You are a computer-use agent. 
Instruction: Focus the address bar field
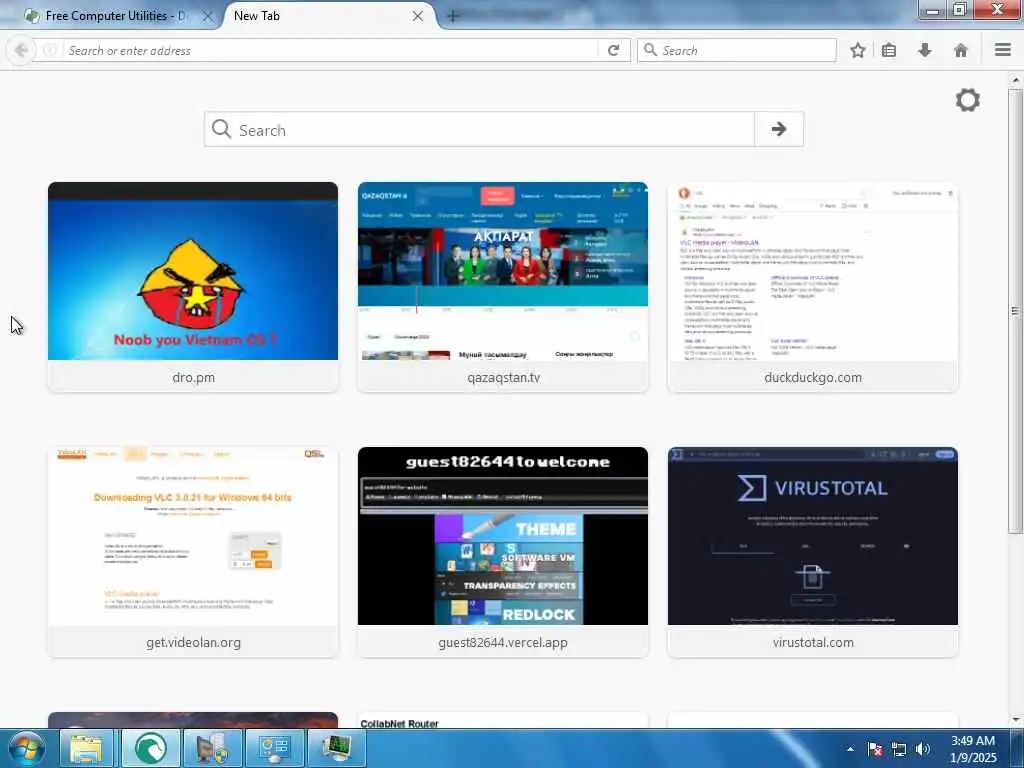pos(330,50)
